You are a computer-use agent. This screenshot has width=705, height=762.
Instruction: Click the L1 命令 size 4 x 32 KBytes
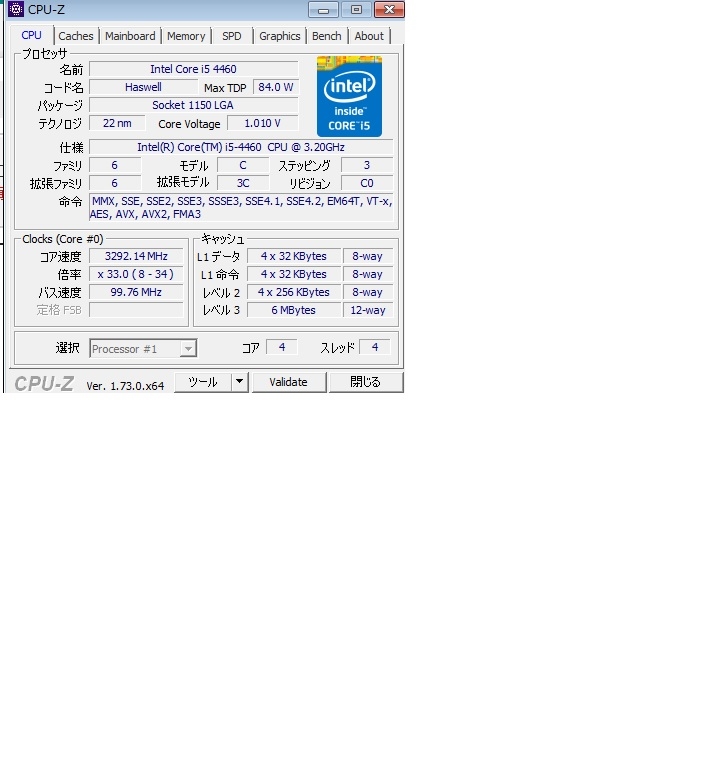293,274
